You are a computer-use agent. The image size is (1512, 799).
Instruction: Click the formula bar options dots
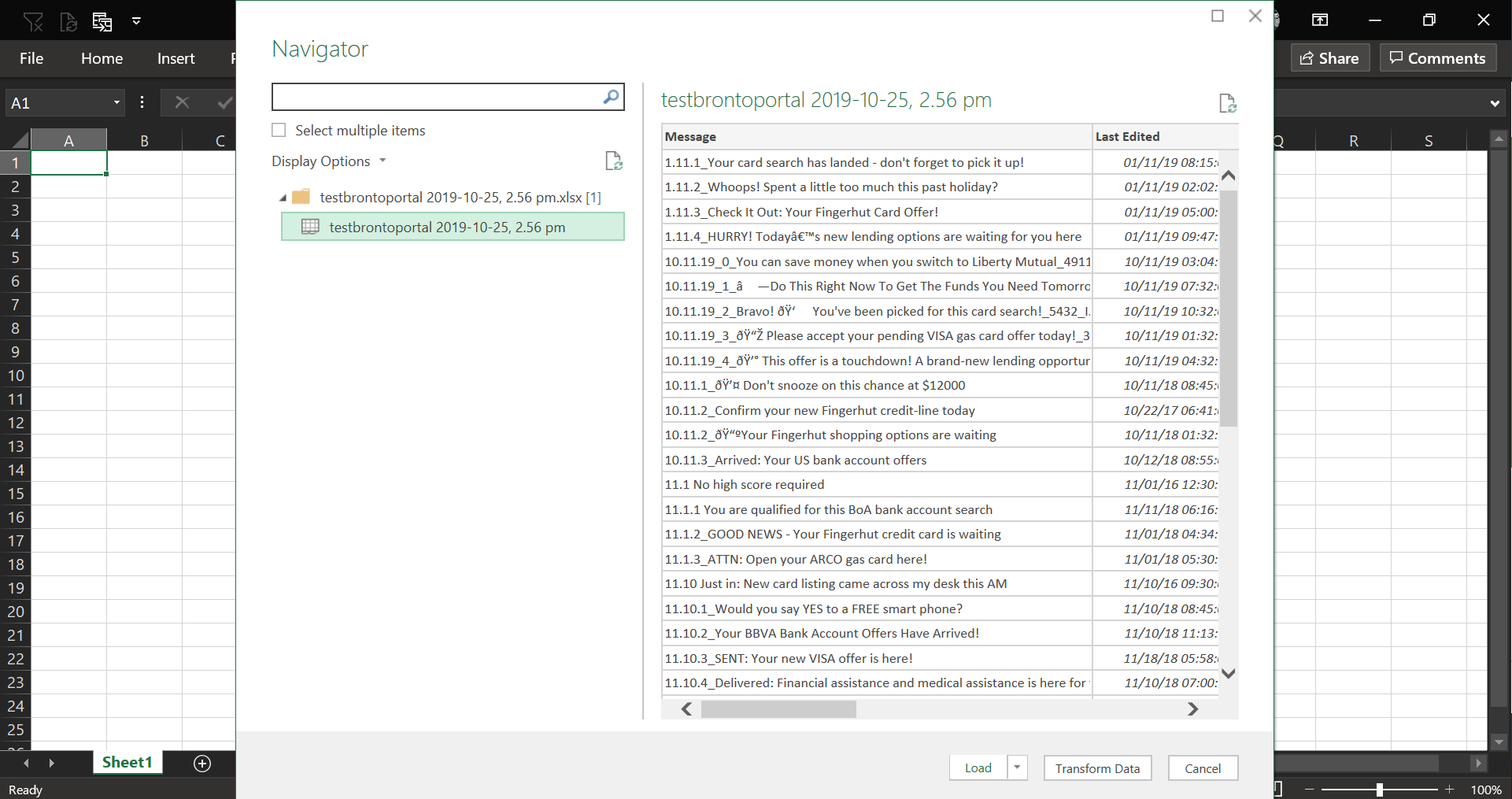tap(142, 102)
